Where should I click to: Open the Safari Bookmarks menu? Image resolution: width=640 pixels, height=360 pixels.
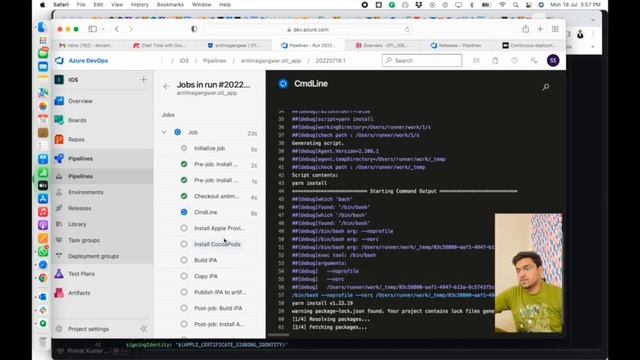tap(170, 4)
